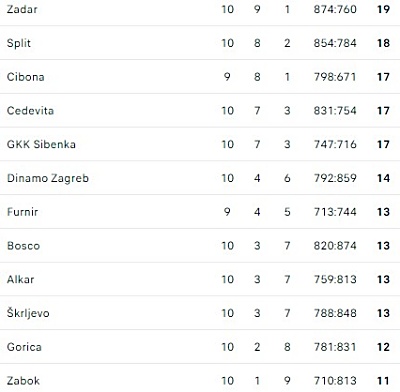Open the Zadar team row
This screenshot has height=392, width=400.
pos(200,10)
